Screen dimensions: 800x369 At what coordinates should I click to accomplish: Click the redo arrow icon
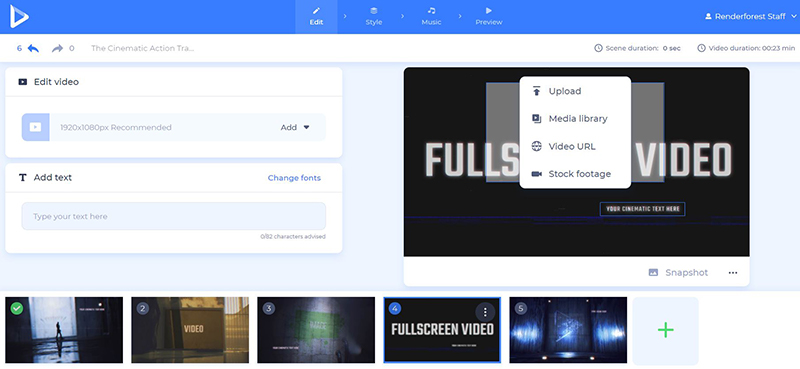coord(57,48)
